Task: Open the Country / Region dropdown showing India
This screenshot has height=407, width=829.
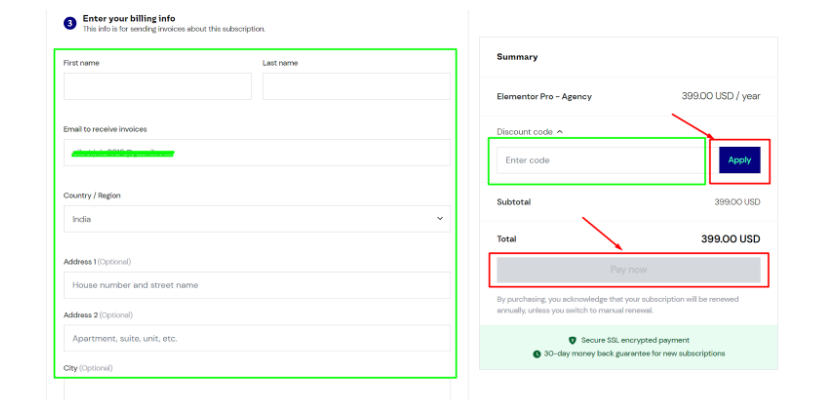Action: tap(257, 219)
